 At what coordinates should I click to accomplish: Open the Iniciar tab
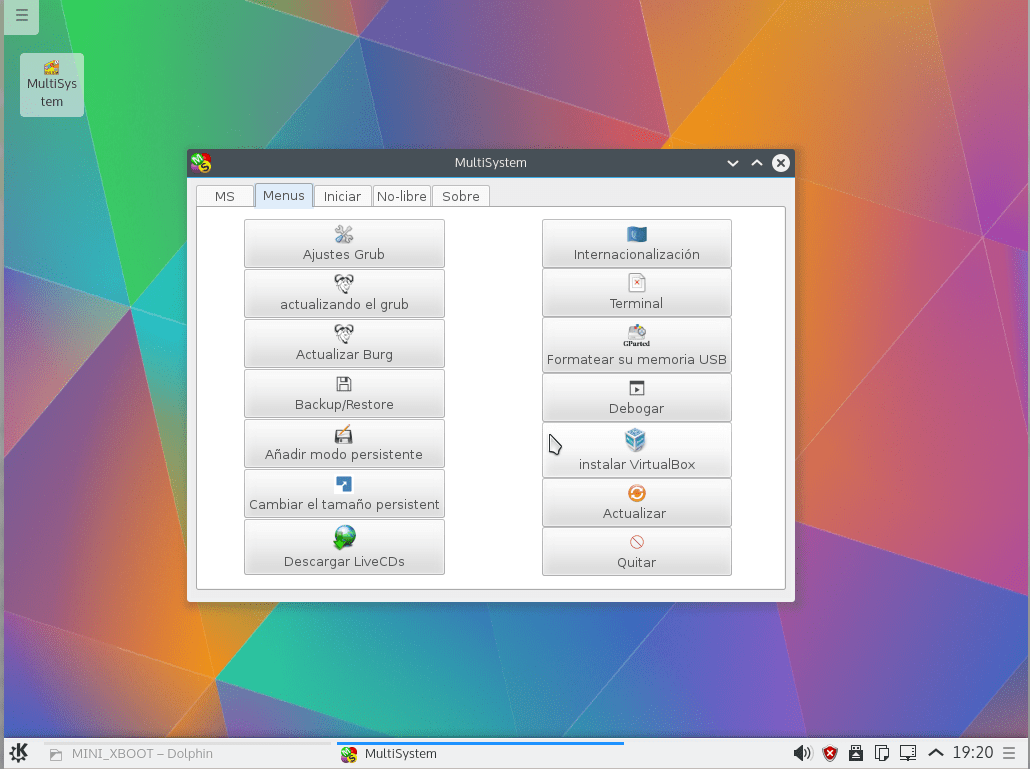(x=342, y=196)
